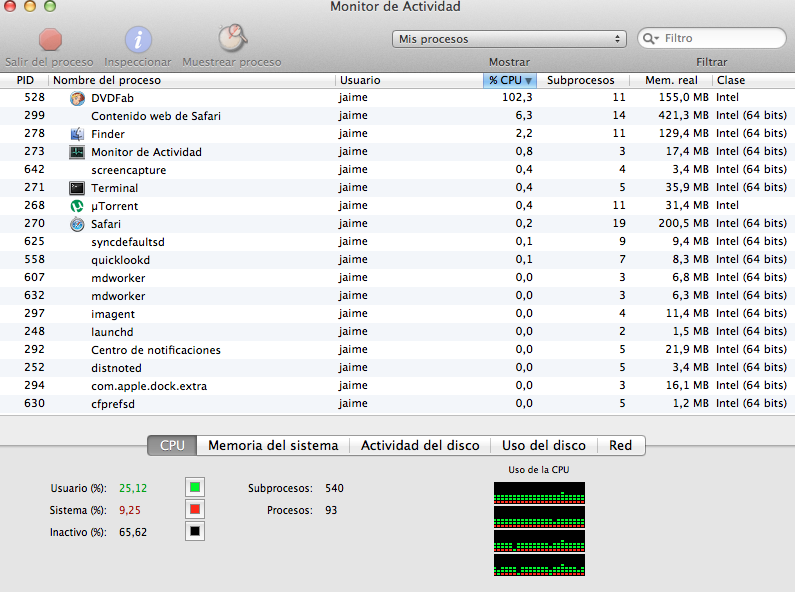The height and width of the screenshot is (592, 795).
Task: Click the 102,3 CPU value of DVDFab
Action: 517,97
